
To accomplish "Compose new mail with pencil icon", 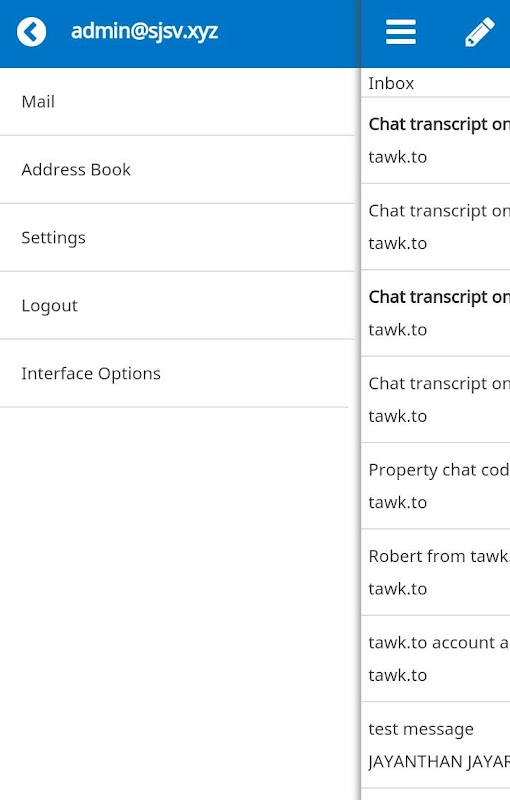I will pyautogui.click(x=480, y=32).
